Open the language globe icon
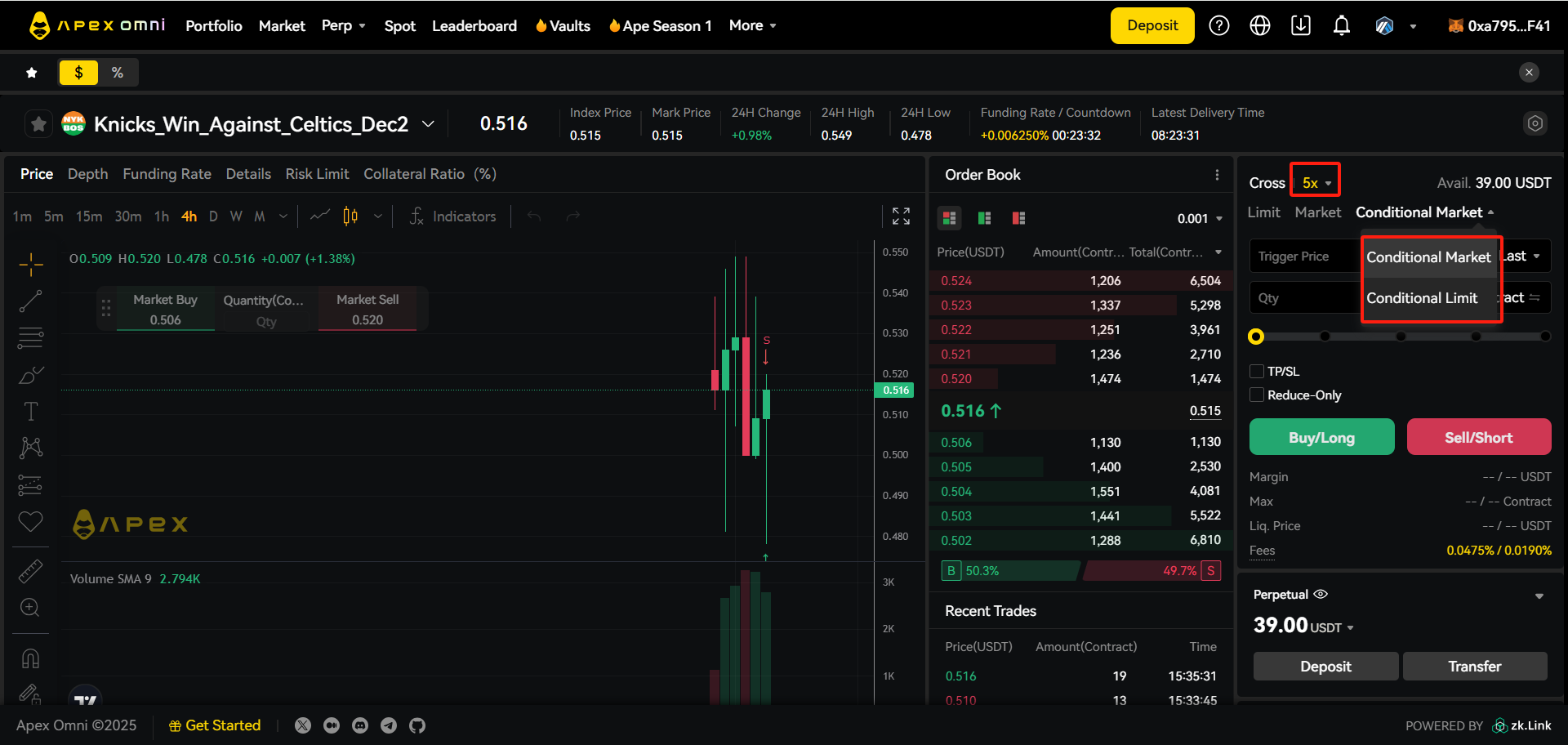This screenshot has width=1568, height=745. click(1260, 26)
